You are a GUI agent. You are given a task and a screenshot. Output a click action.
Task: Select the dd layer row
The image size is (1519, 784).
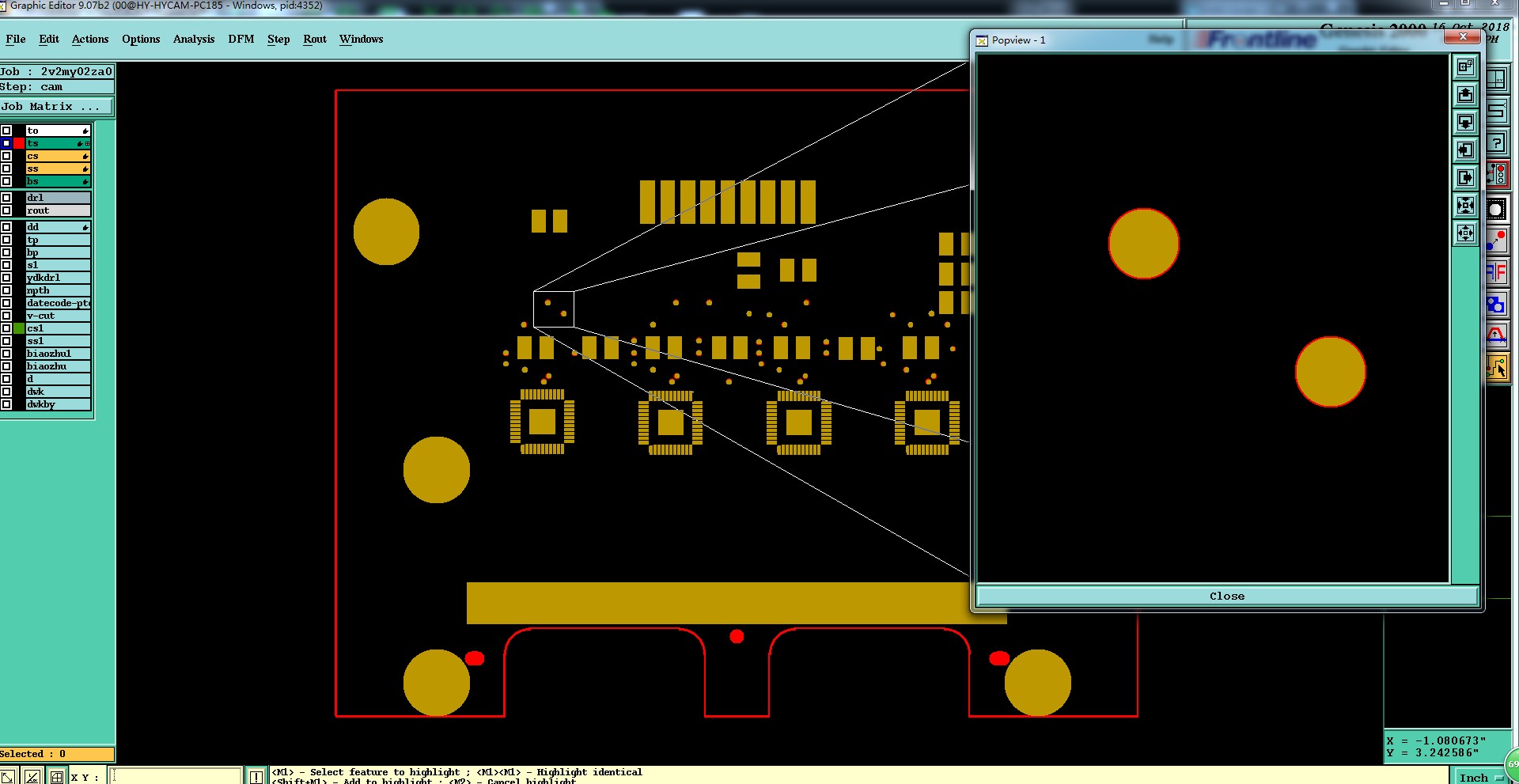point(59,227)
